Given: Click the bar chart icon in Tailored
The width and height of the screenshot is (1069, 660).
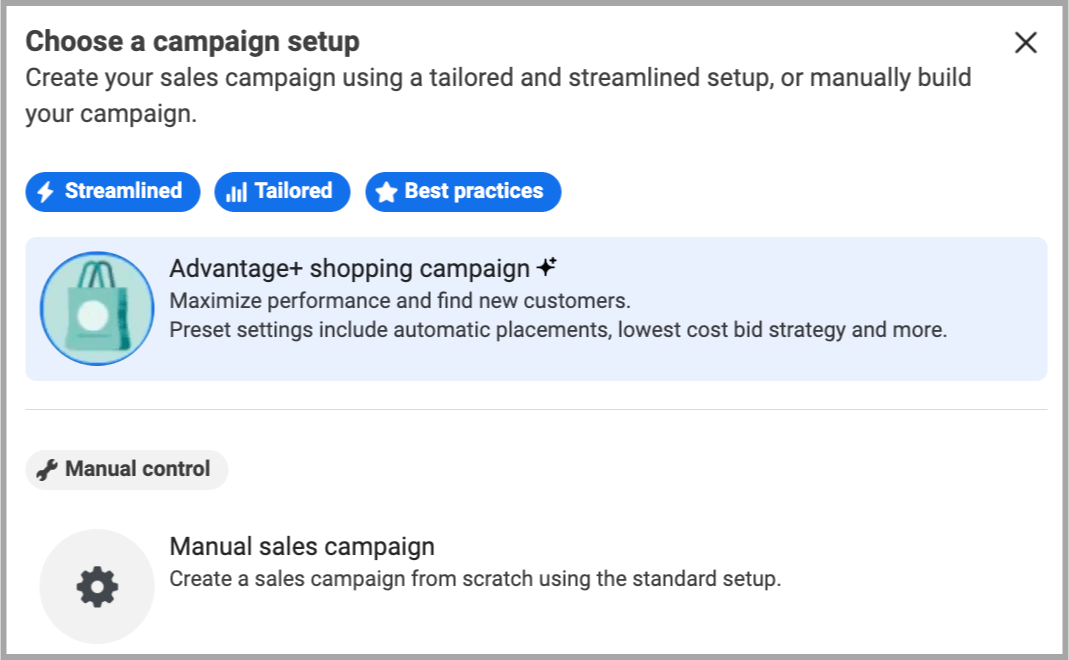Looking at the screenshot, I should click(236, 192).
